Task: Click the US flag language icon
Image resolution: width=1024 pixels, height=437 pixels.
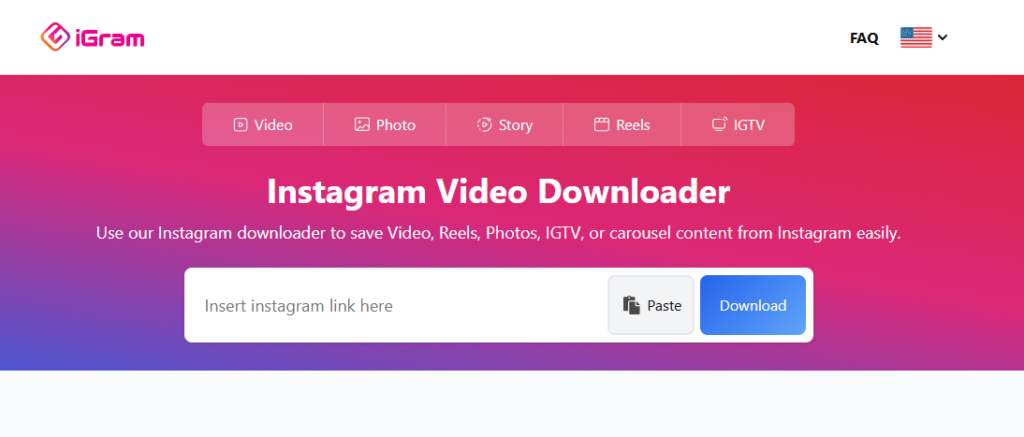Action: 915,38
